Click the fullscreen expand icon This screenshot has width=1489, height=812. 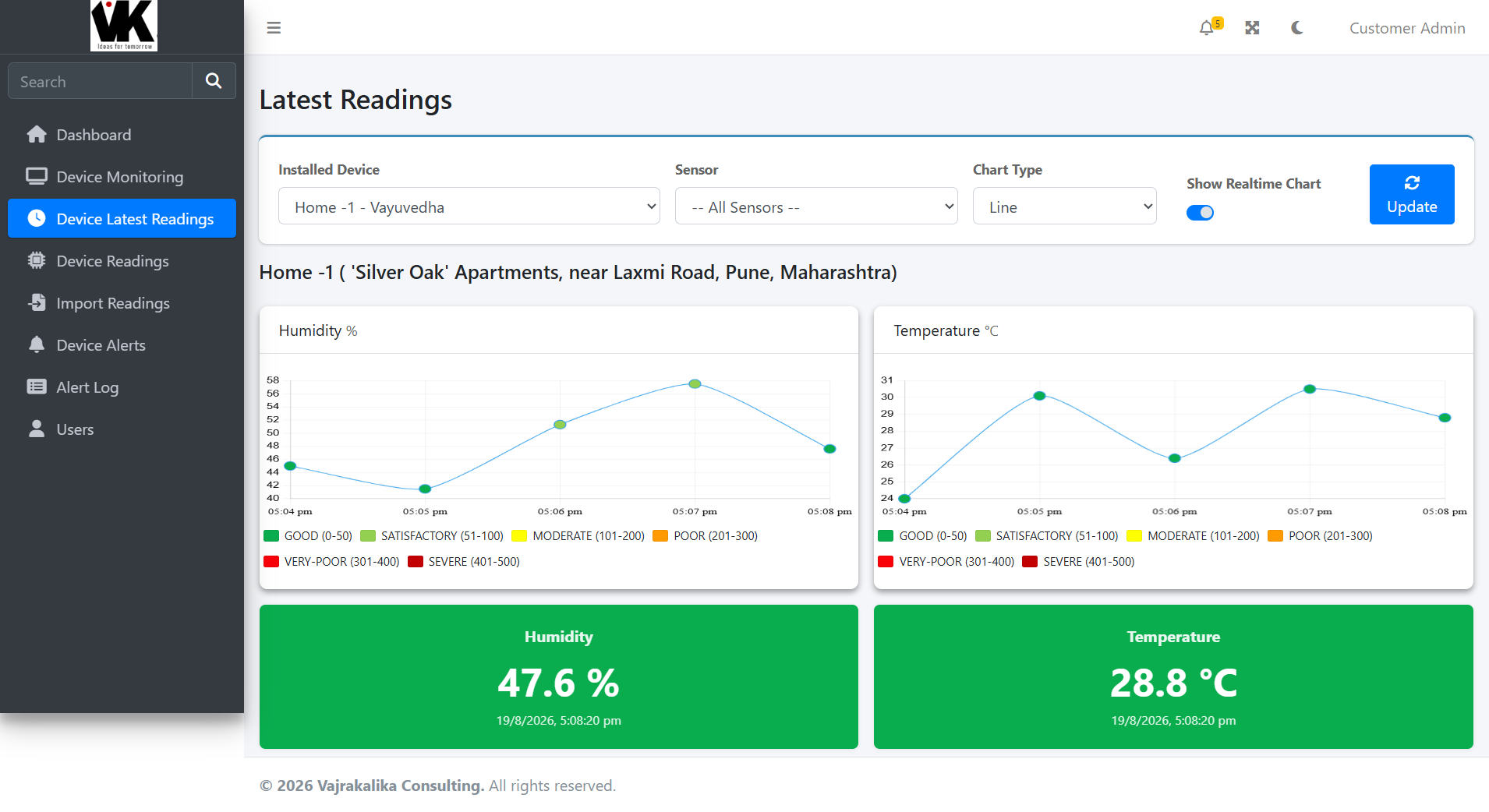[x=1252, y=28]
